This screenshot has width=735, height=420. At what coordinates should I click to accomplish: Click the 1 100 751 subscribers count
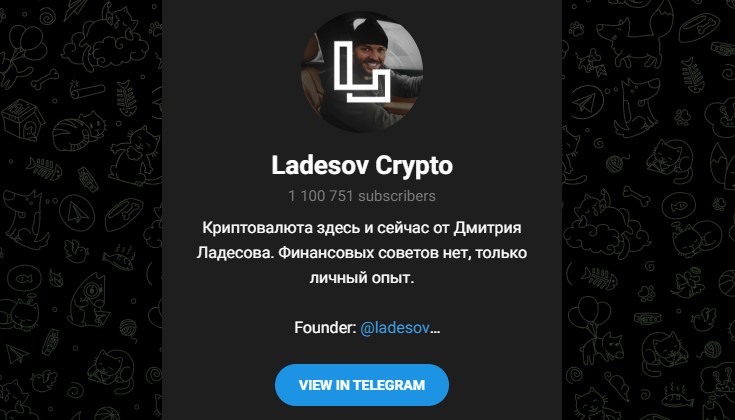pyautogui.click(x=362, y=196)
